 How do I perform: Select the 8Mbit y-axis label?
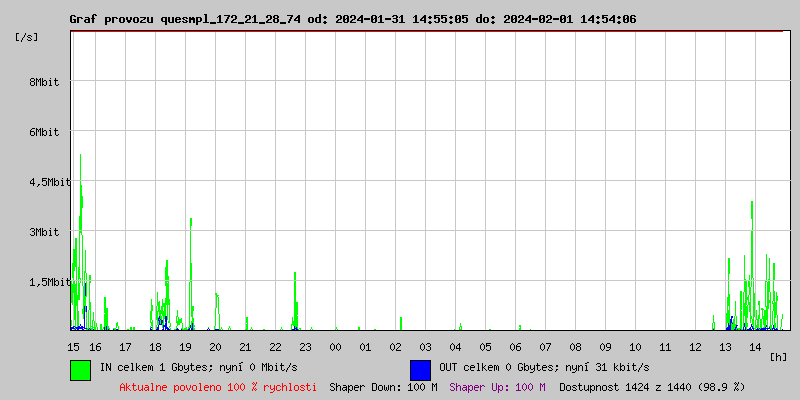click(x=44, y=82)
